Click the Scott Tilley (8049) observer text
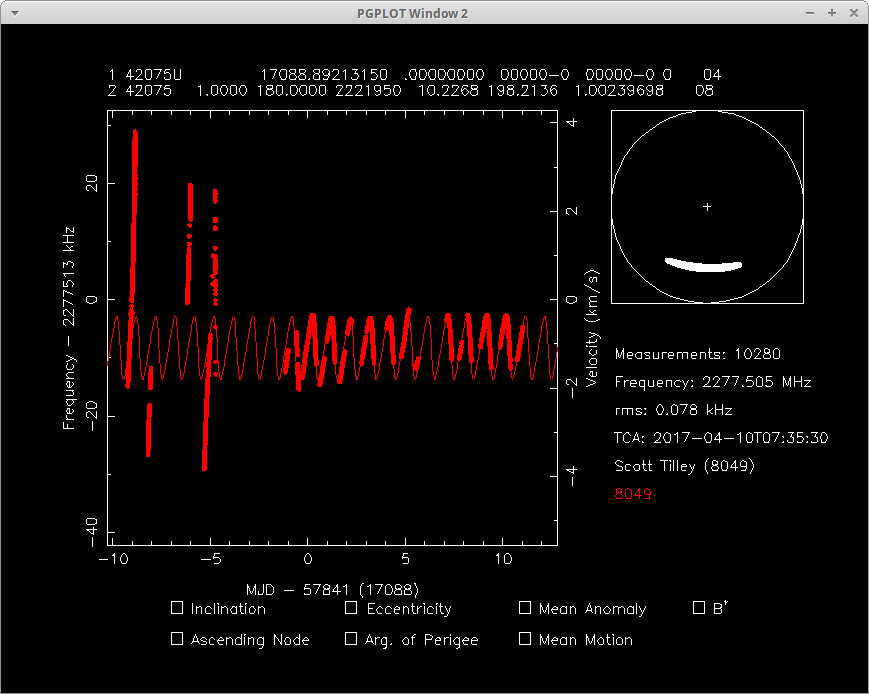The width and height of the screenshot is (869, 694). [x=684, y=466]
